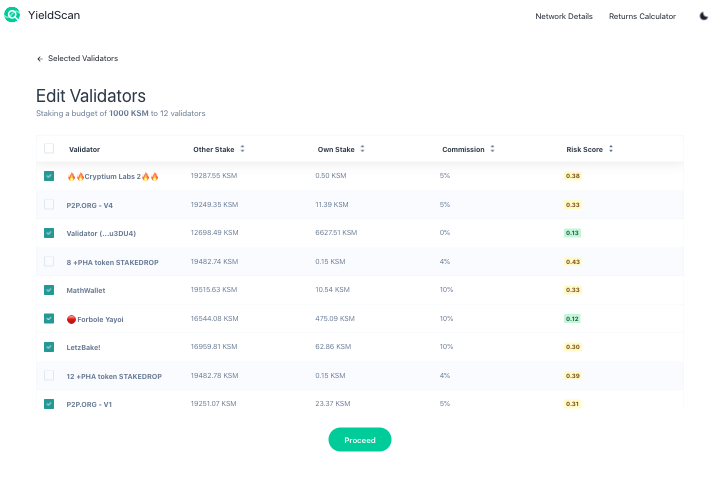Click the Own Stake column header
The height and width of the screenshot is (489, 720).
pos(336,149)
